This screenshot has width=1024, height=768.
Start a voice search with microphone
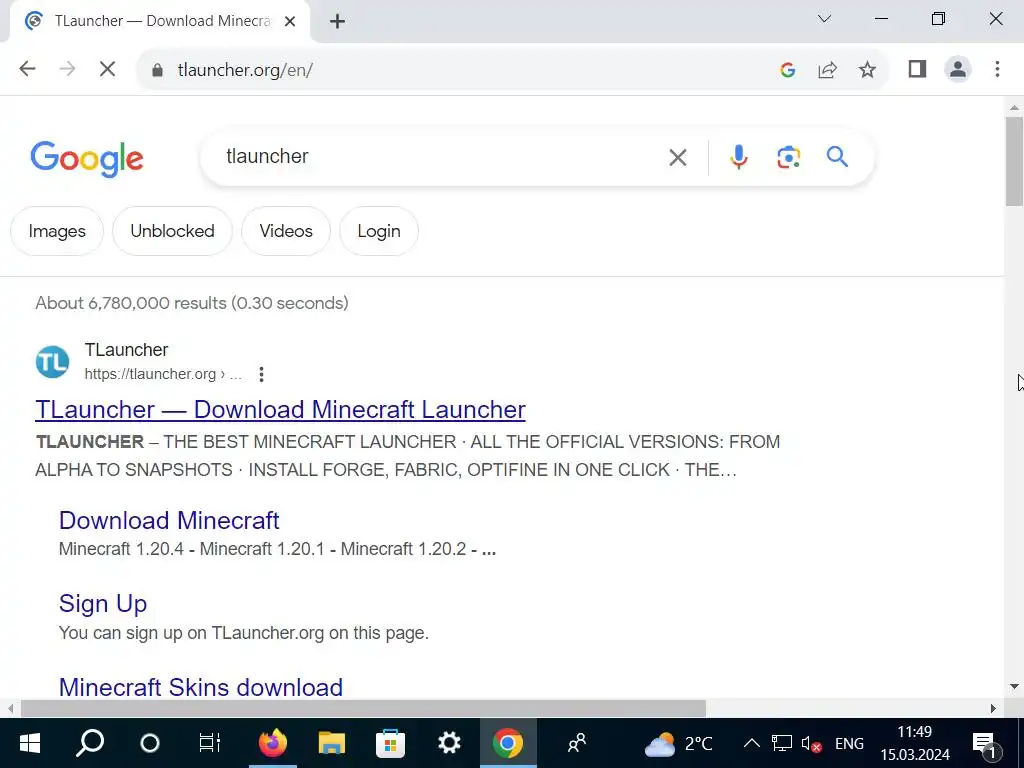(739, 157)
